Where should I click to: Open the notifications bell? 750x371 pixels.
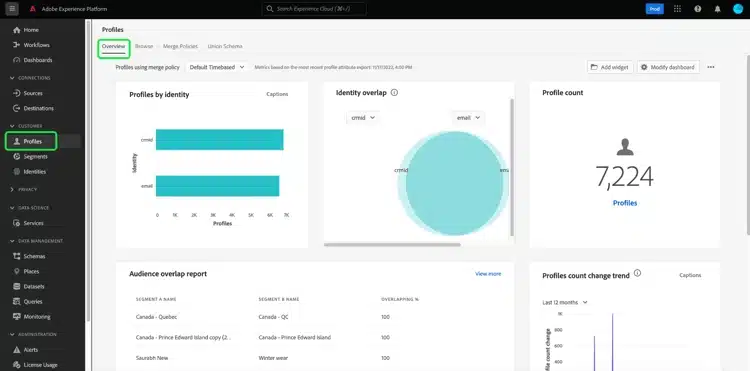coord(717,9)
